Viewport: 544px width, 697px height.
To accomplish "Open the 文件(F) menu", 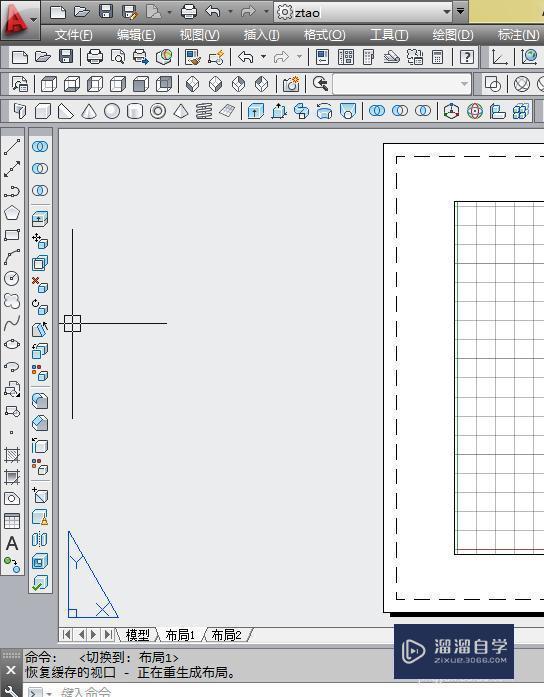I will coord(73,35).
